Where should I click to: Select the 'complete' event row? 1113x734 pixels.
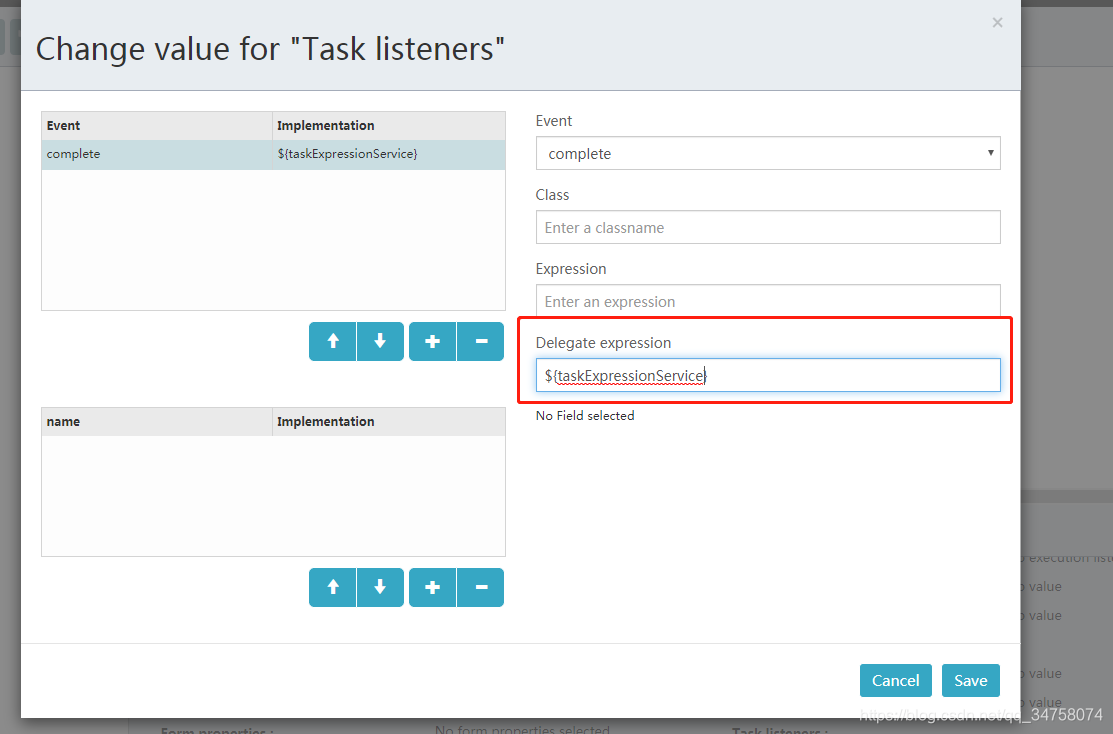point(273,154)
